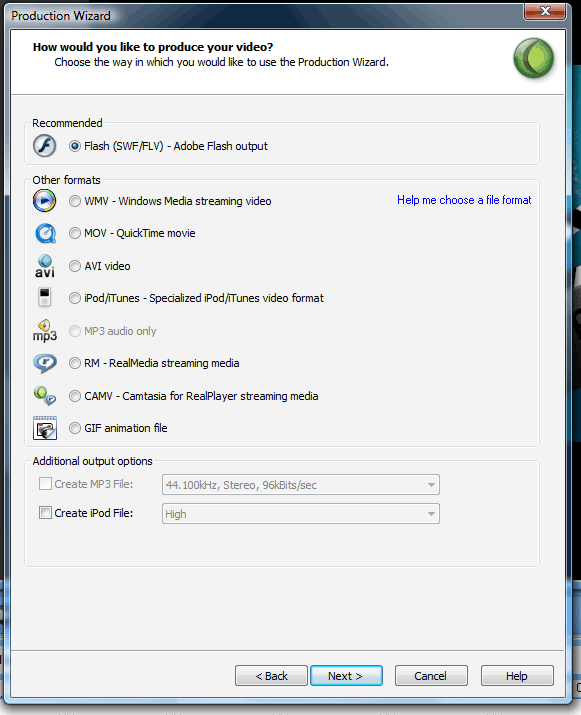The image size is (581, 715).
Task: Click the 'Other formats' group label
Action: tap(67, 180)
